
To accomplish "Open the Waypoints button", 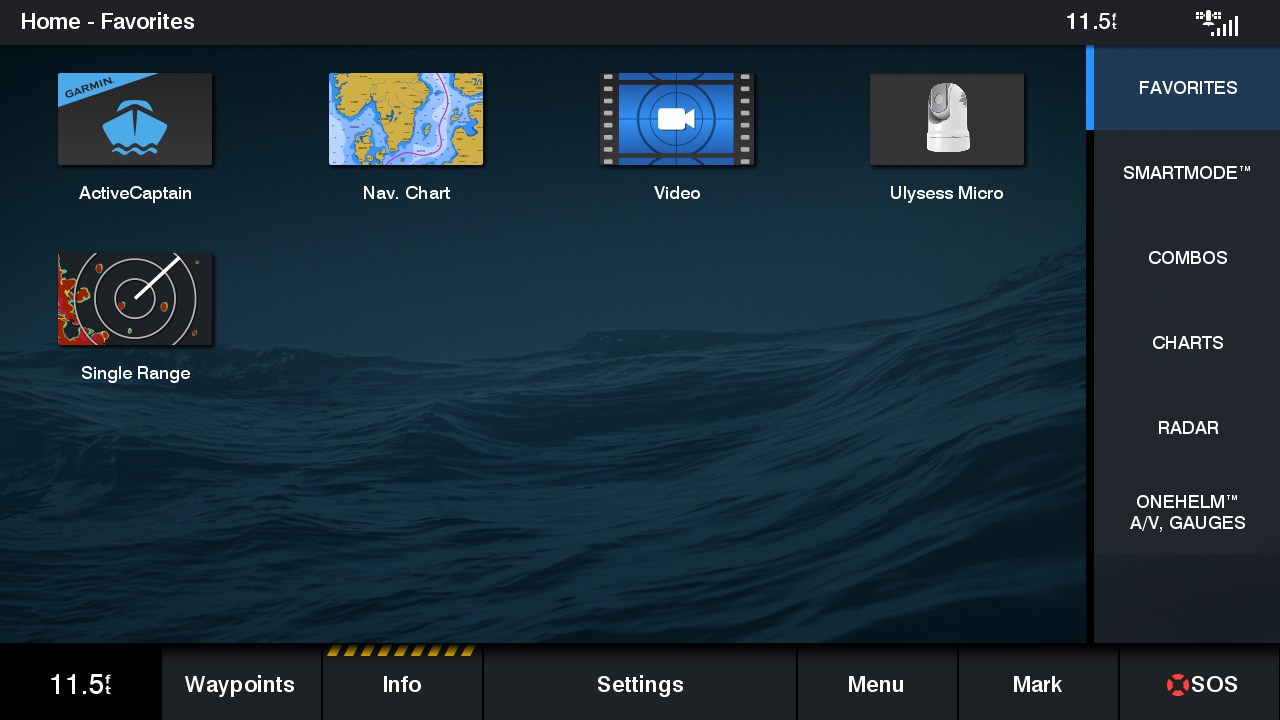I will pos(241,684).
